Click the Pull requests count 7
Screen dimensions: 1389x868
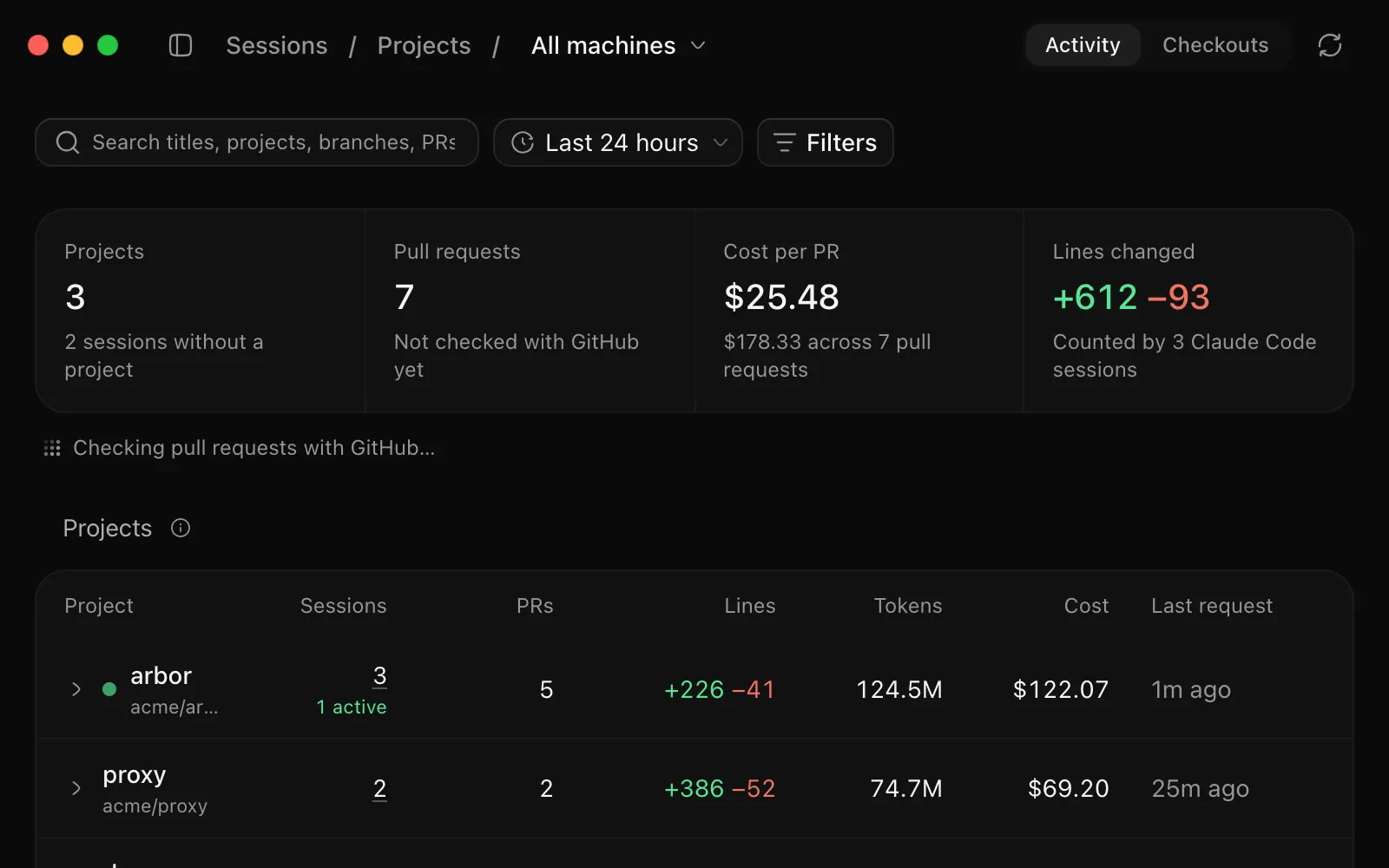click(x=405, y=298)
